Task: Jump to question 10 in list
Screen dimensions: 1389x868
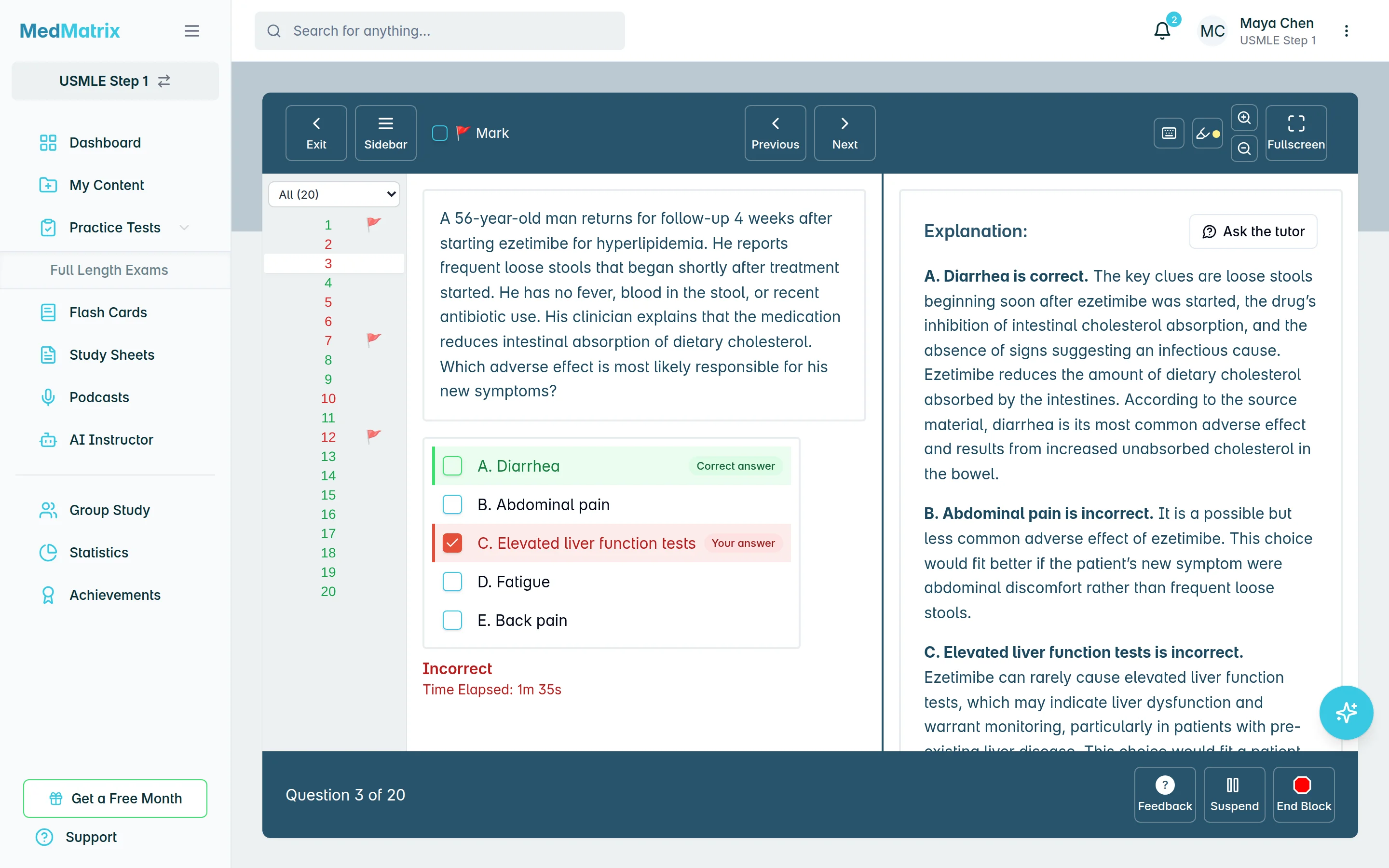Action: 328,398
